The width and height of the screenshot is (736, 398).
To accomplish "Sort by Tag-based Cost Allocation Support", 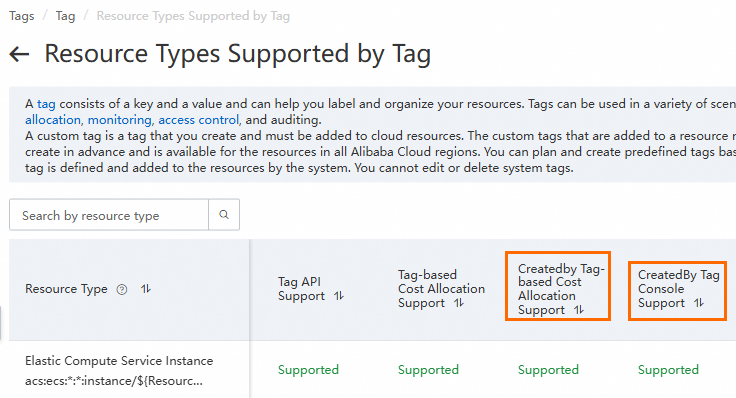I will [459, 303].
